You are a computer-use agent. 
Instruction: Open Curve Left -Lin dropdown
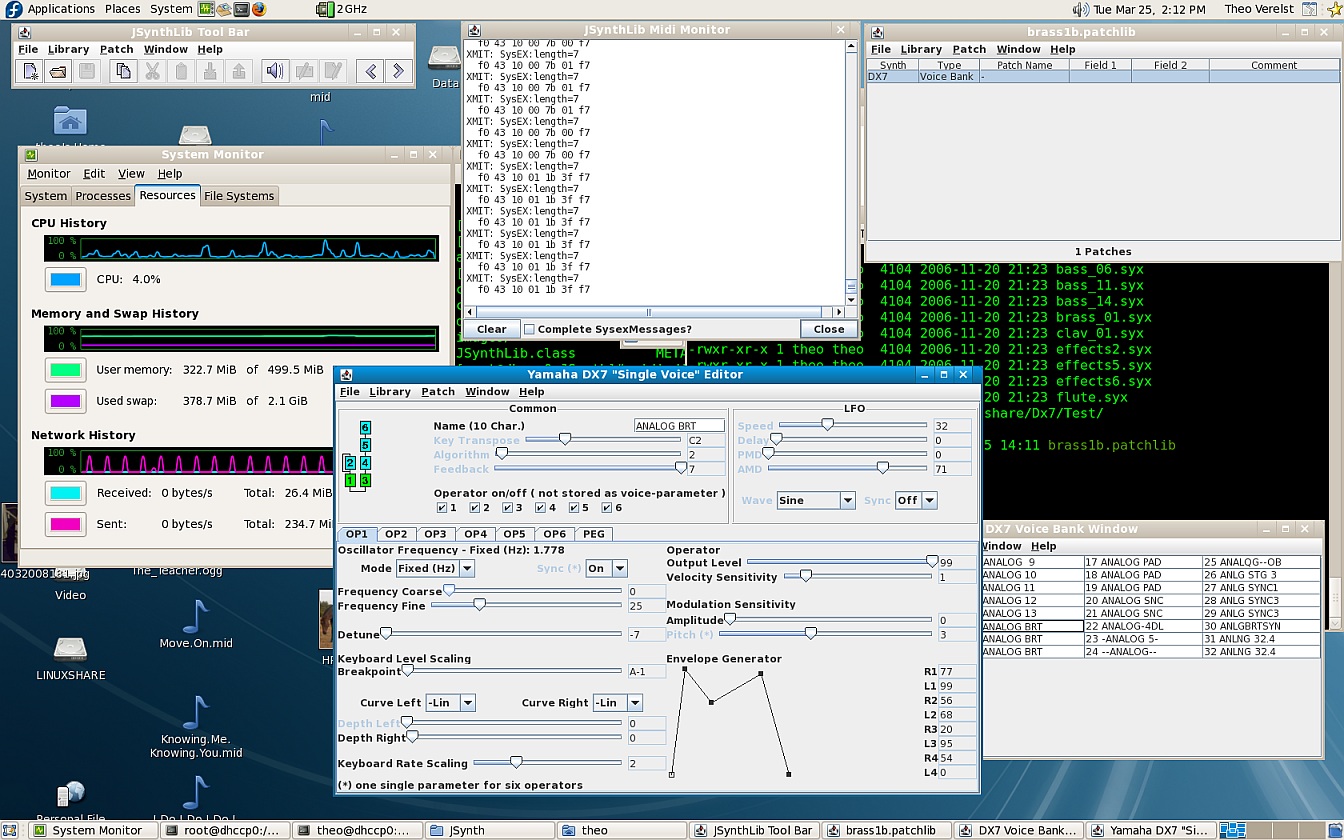[x=450, y=703]
